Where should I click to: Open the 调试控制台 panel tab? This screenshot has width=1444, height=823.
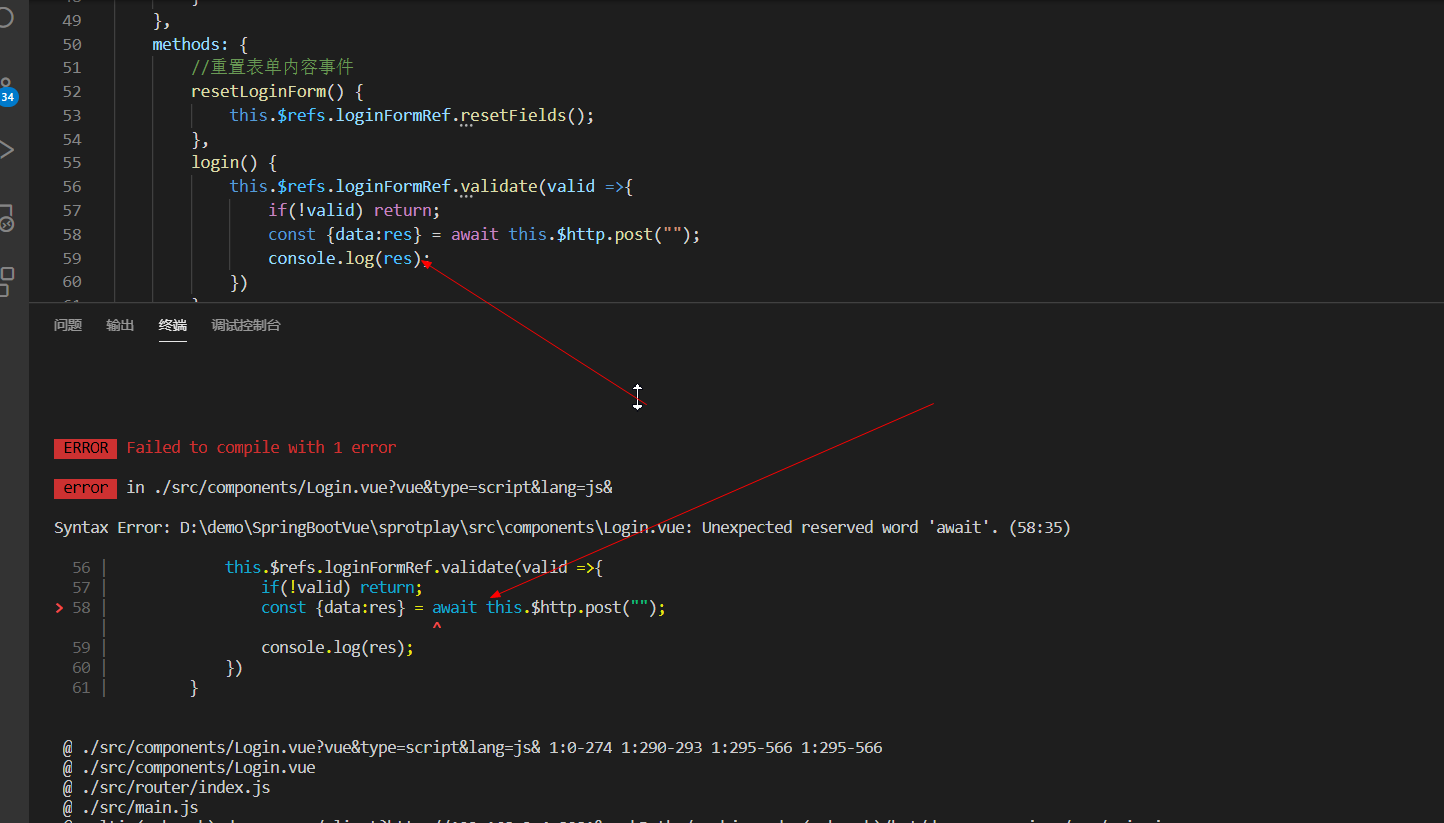[246, 325]
